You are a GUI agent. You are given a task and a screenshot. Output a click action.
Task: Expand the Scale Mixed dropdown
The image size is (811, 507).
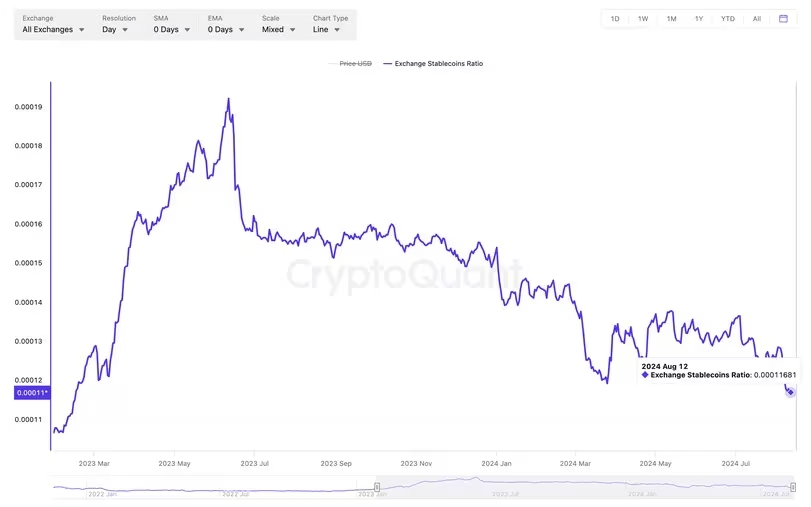pos(278,30)
